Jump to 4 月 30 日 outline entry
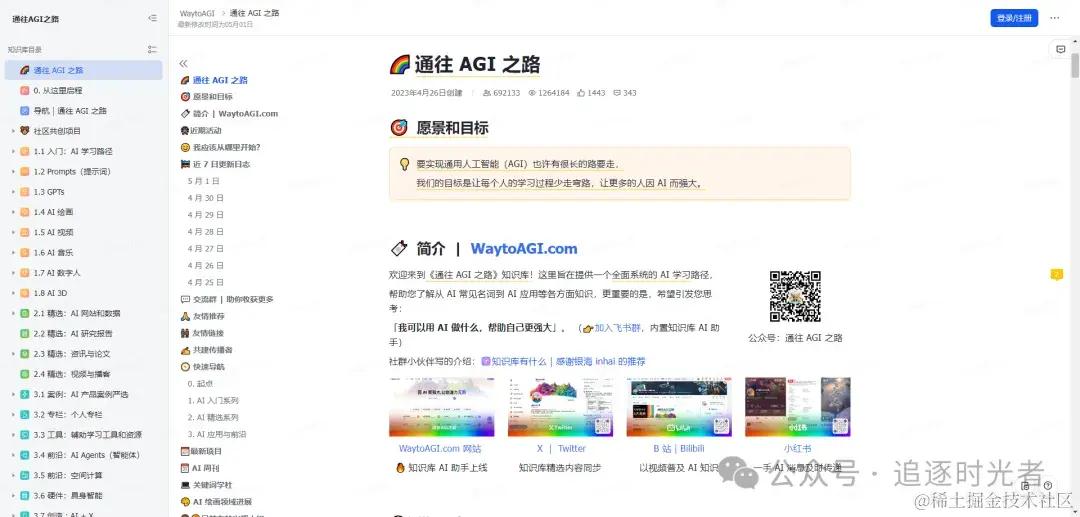1080x517 pixels. click(206, 198)
